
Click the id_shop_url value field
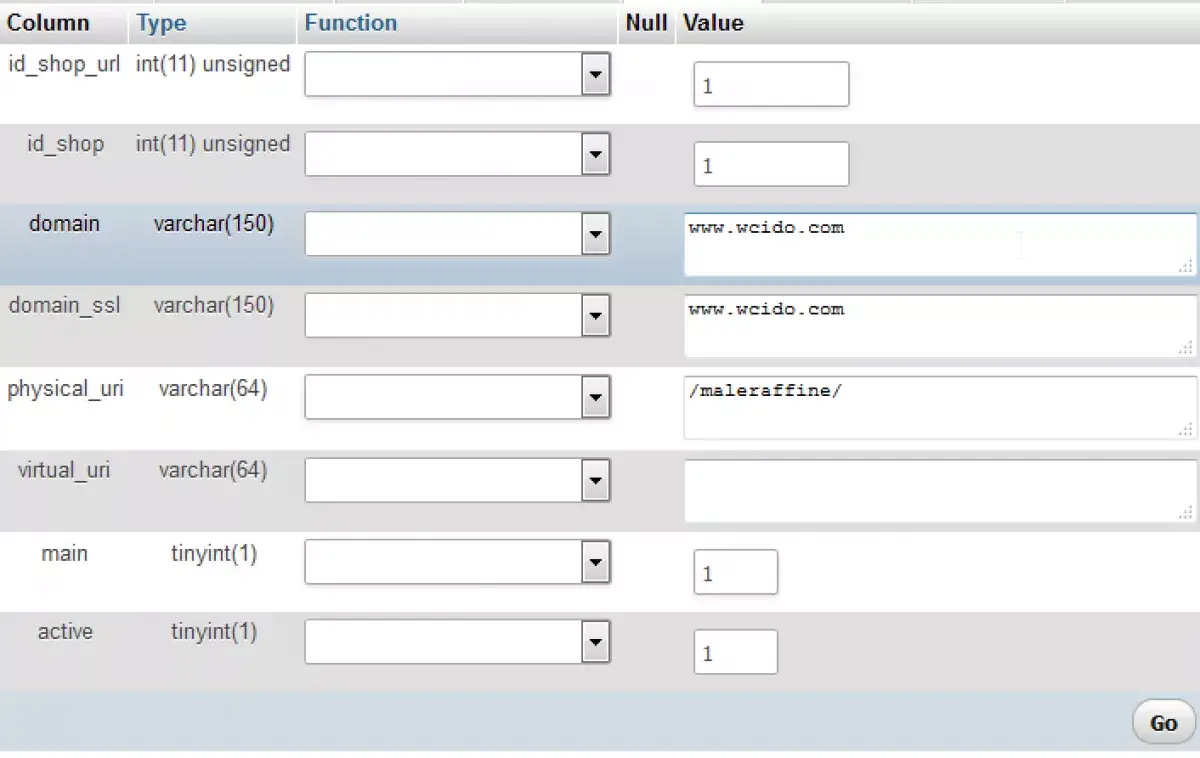click(771, 85)
